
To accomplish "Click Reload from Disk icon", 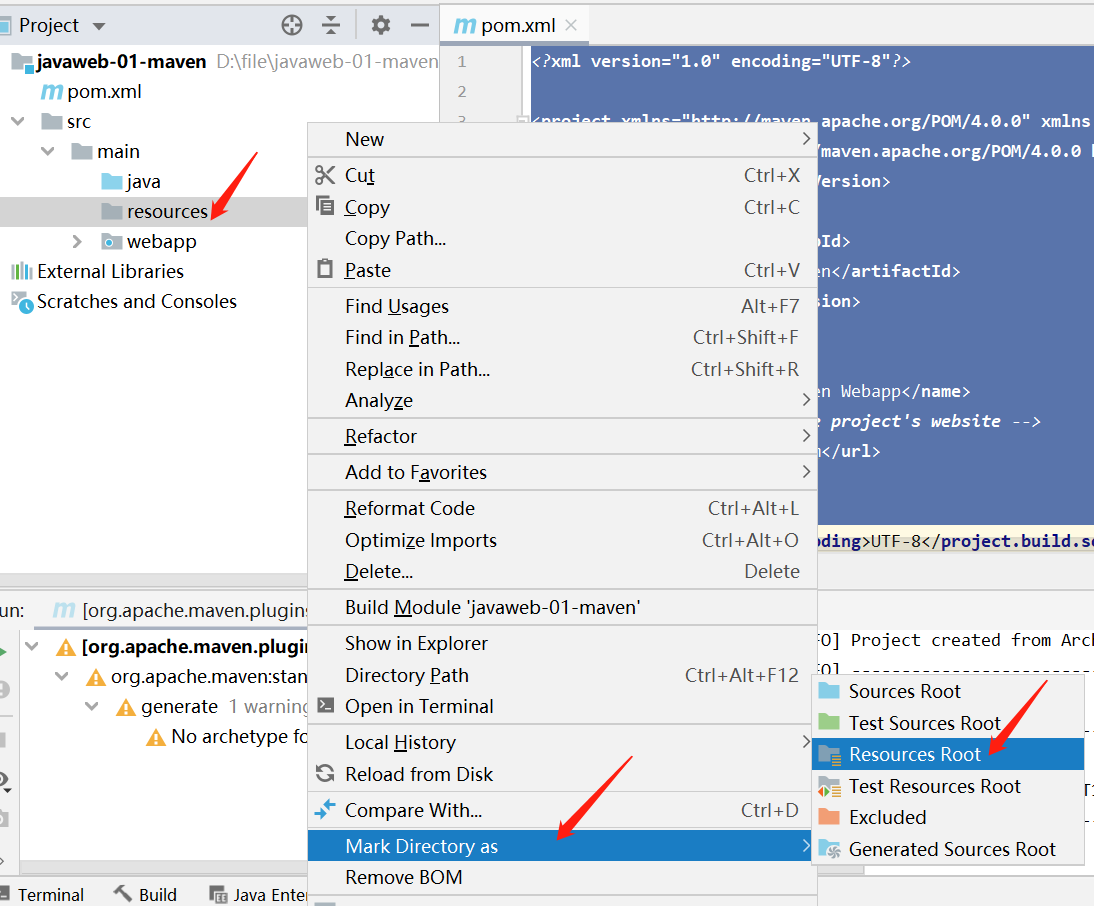I will [325, 773].
